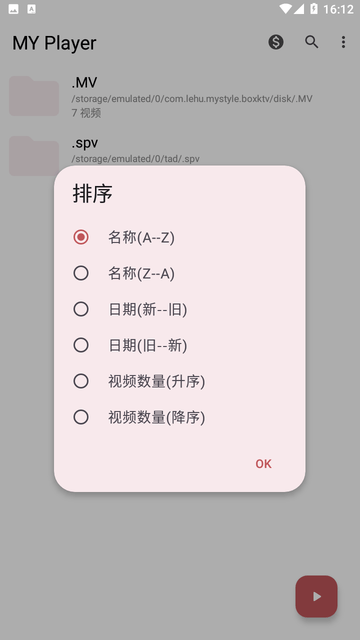360x640 pixels.
Task: Tap the red floating play button
Action: click(316, 596)
